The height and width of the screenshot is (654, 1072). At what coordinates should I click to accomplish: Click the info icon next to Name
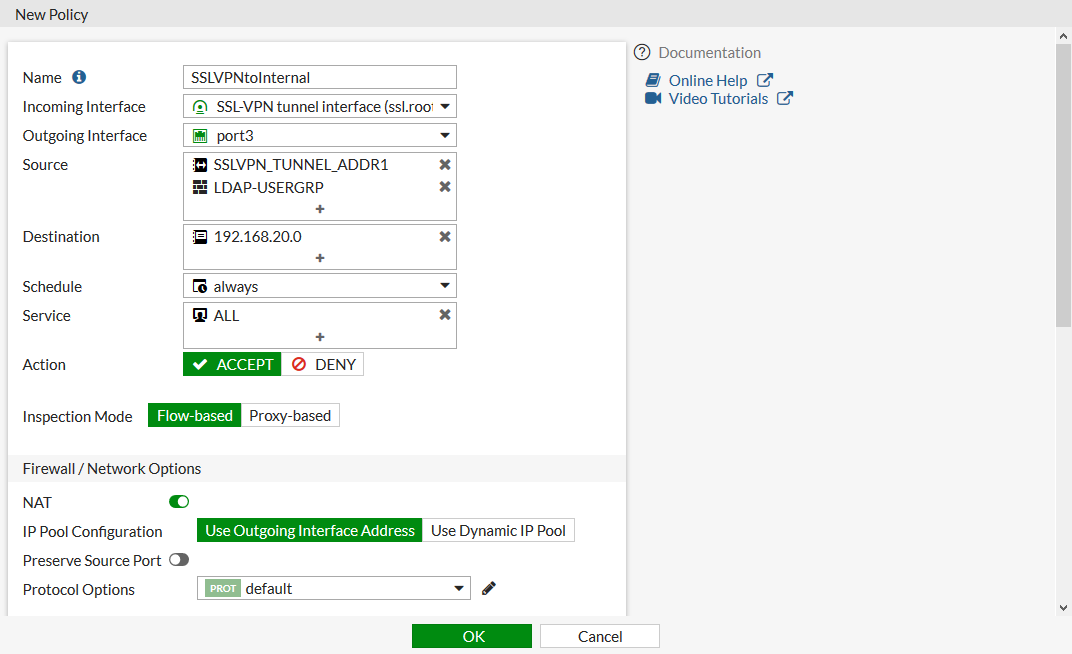click(79, 77)
